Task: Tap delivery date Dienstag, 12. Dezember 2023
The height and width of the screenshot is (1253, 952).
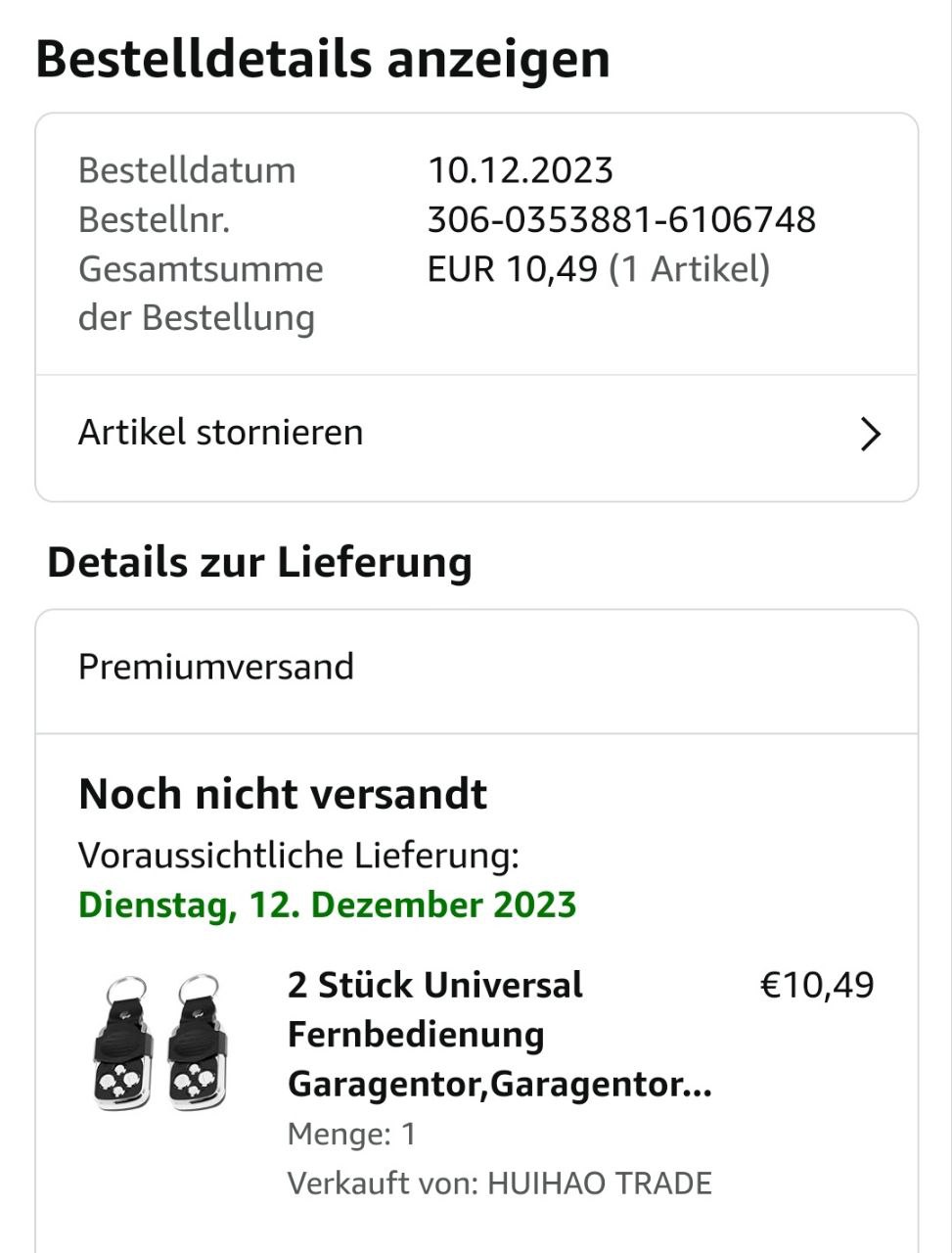Action: coord(328,905)
